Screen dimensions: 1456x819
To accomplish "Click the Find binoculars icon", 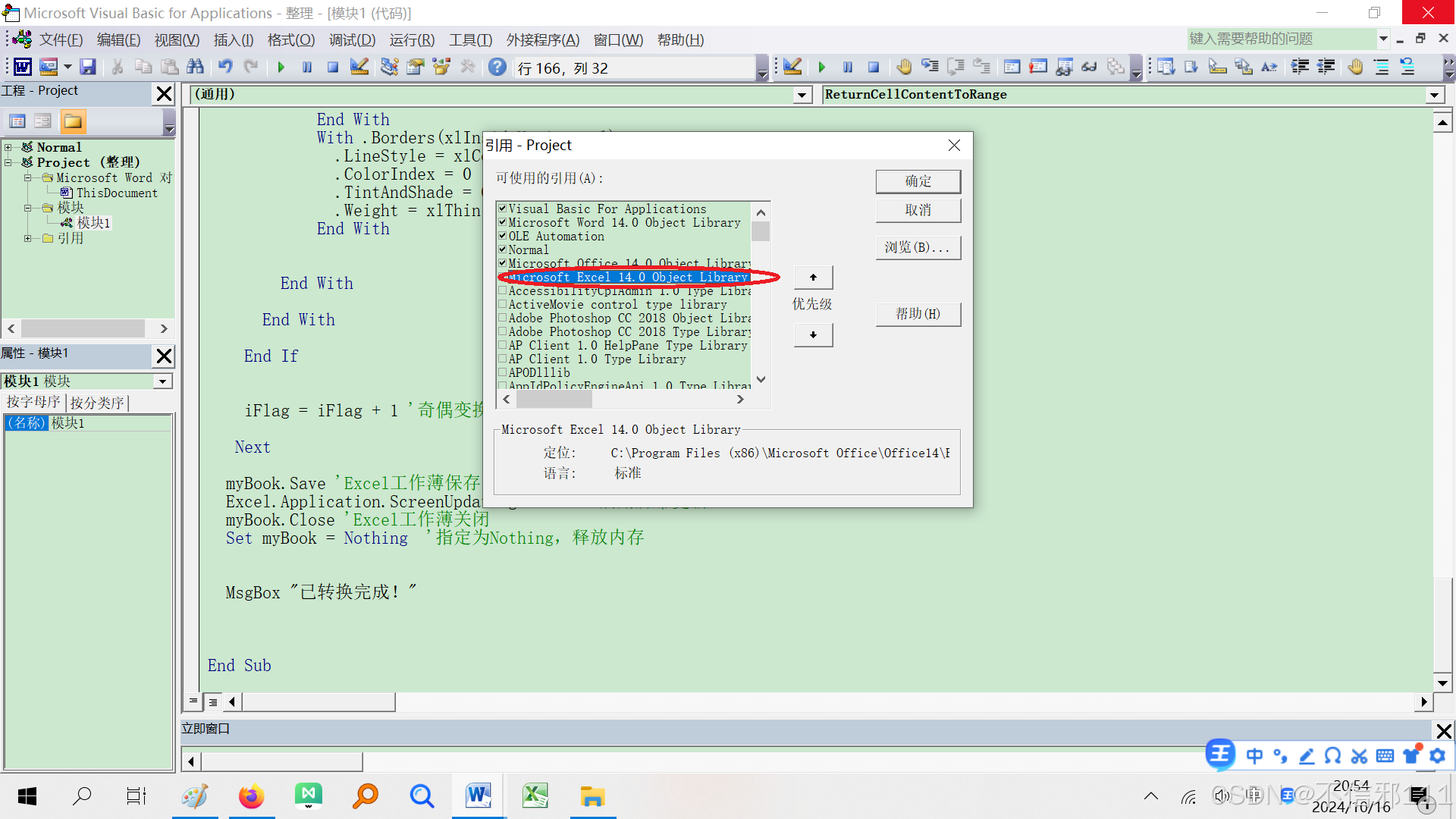I will [195, 67].
